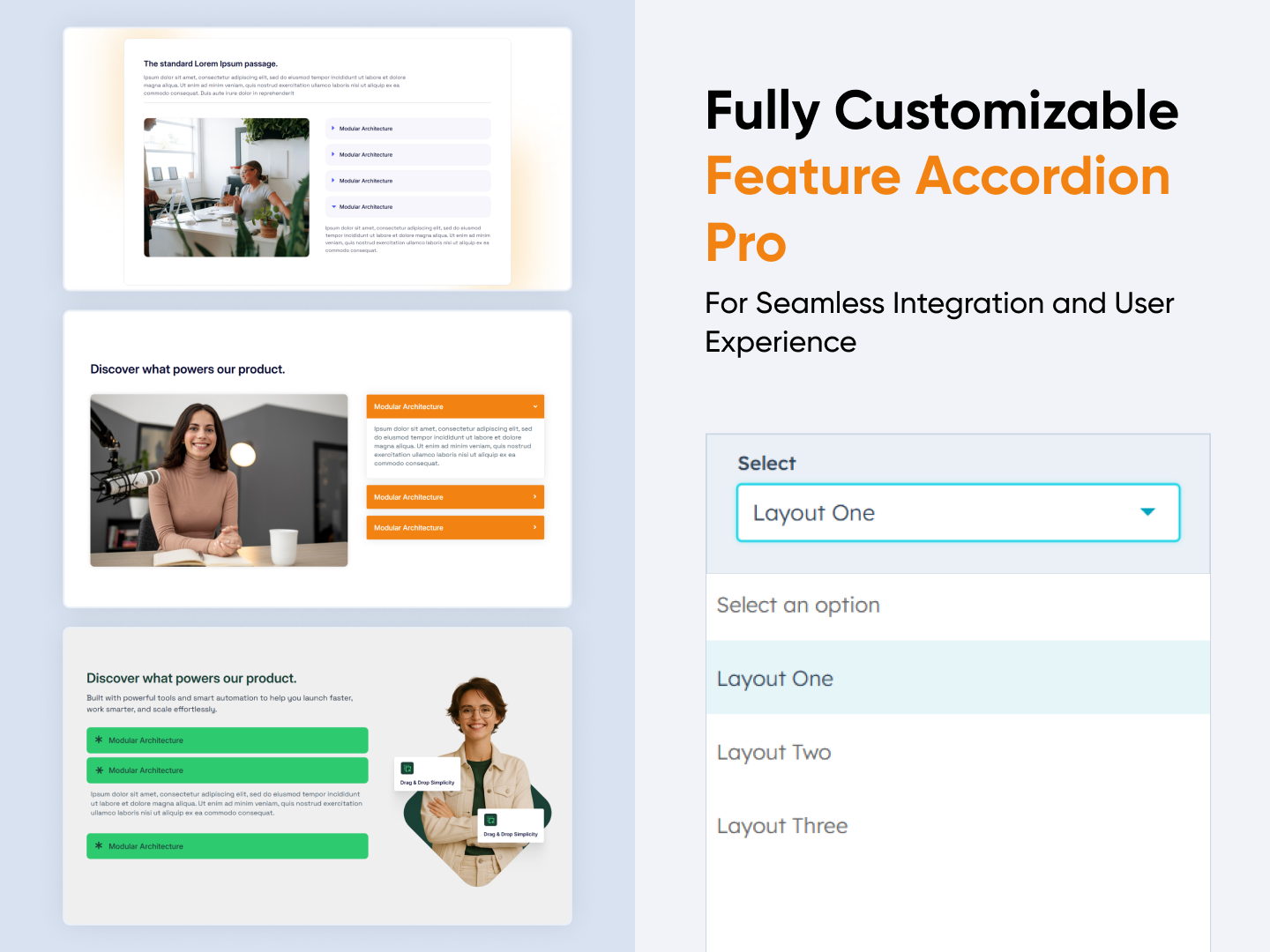Toggle open the third Modular Architecture accordion in top layout

tap(407, 181)
